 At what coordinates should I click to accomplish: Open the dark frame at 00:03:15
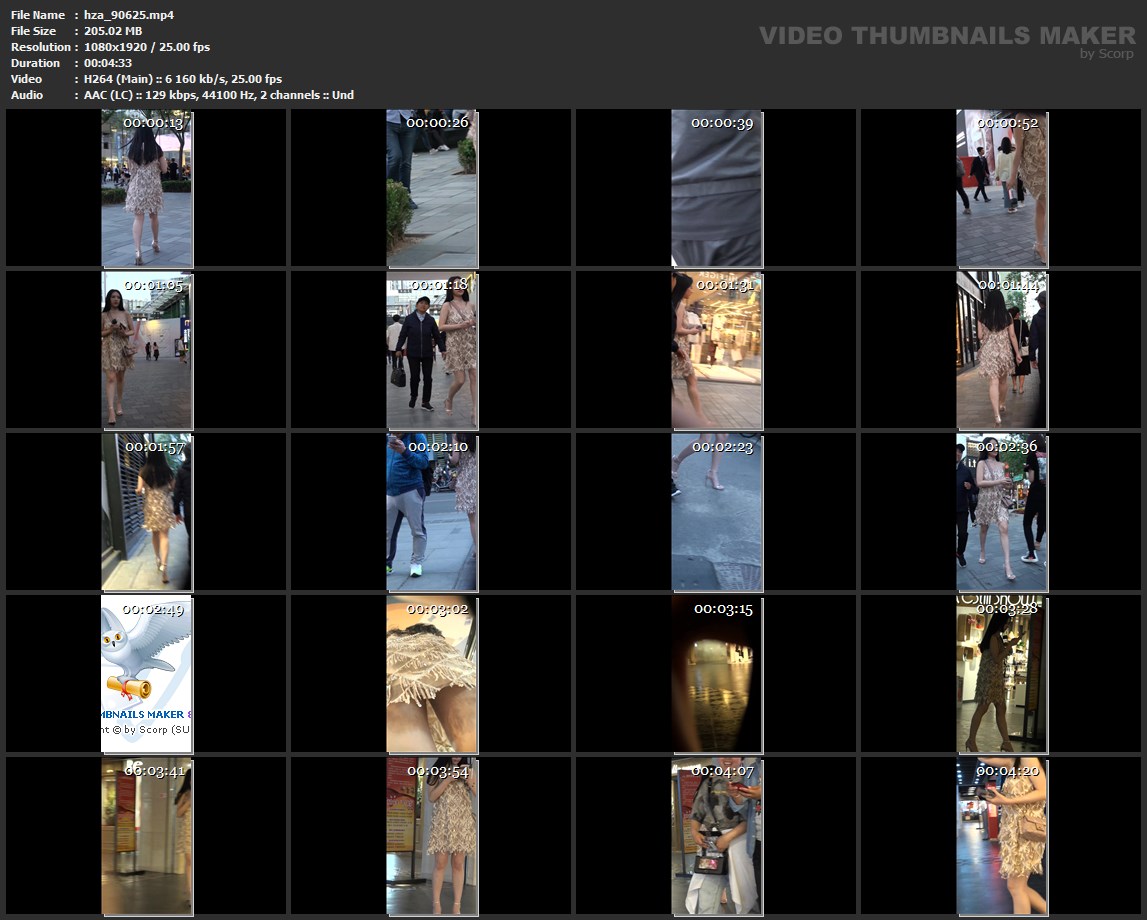[717, 674]
